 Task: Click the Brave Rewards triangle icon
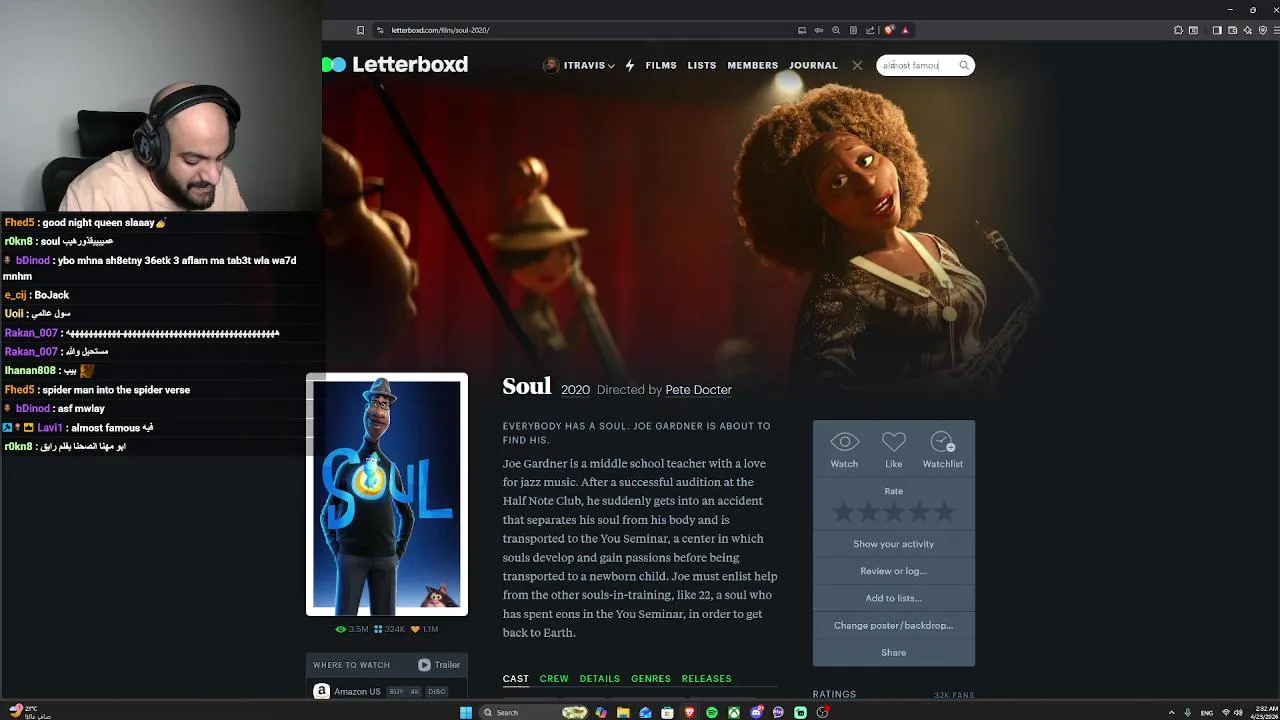click(905, 30)
